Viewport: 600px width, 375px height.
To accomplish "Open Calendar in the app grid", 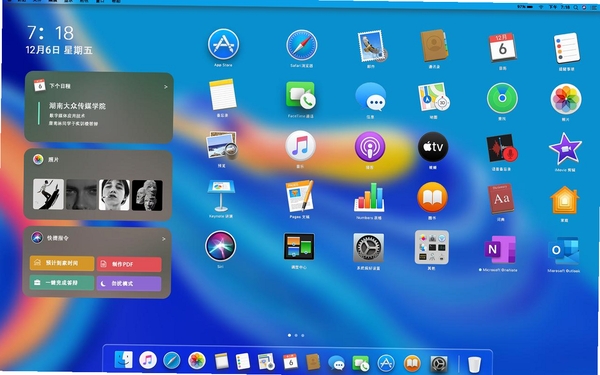I will point(502,47).
